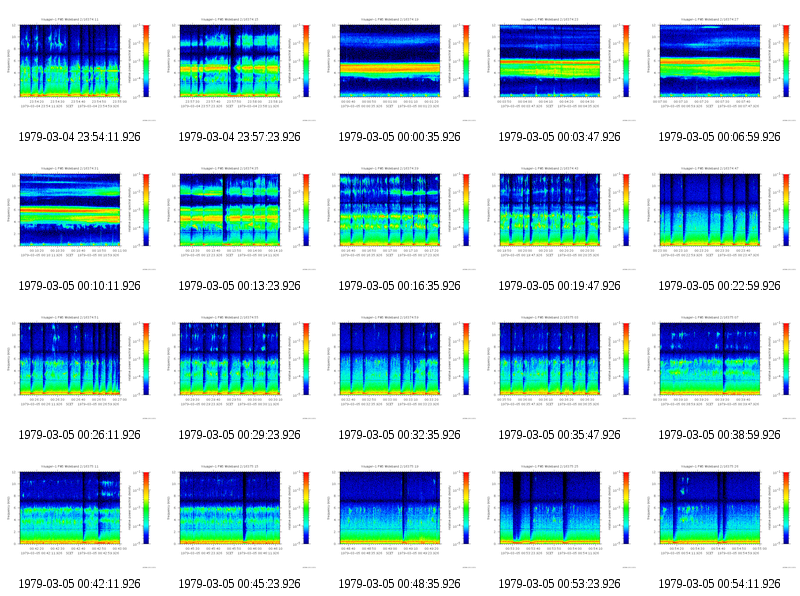The image size is (800, 596).
Task: Open the 1979-03-05 00:38:59.926 spectrogram thumbnail
Action: pos(719,365)
